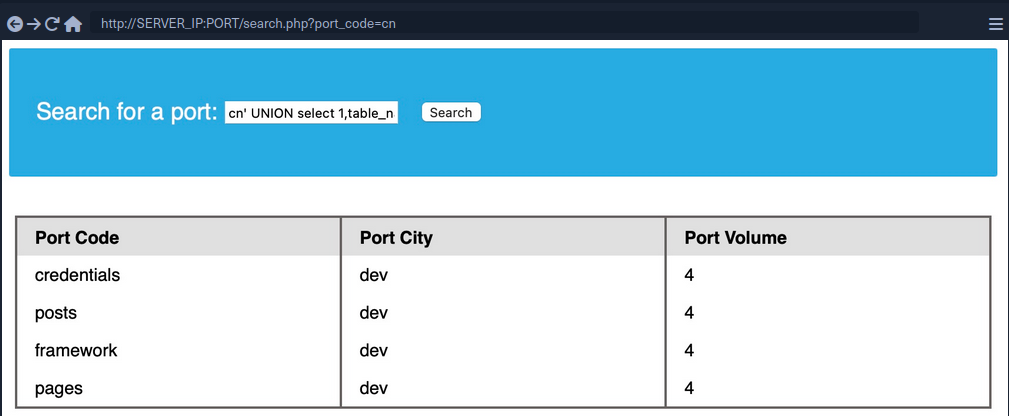Click the volume value in the framework row
The height and width of the screenshot is (416, 1009).
[x=690, y=351]
